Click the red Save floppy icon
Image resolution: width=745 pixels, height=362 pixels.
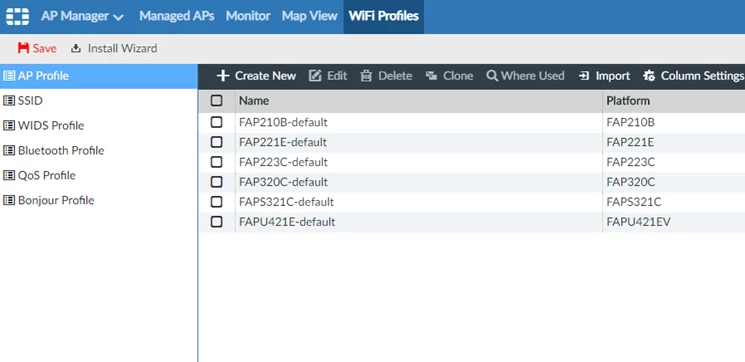tap(23, 48)
